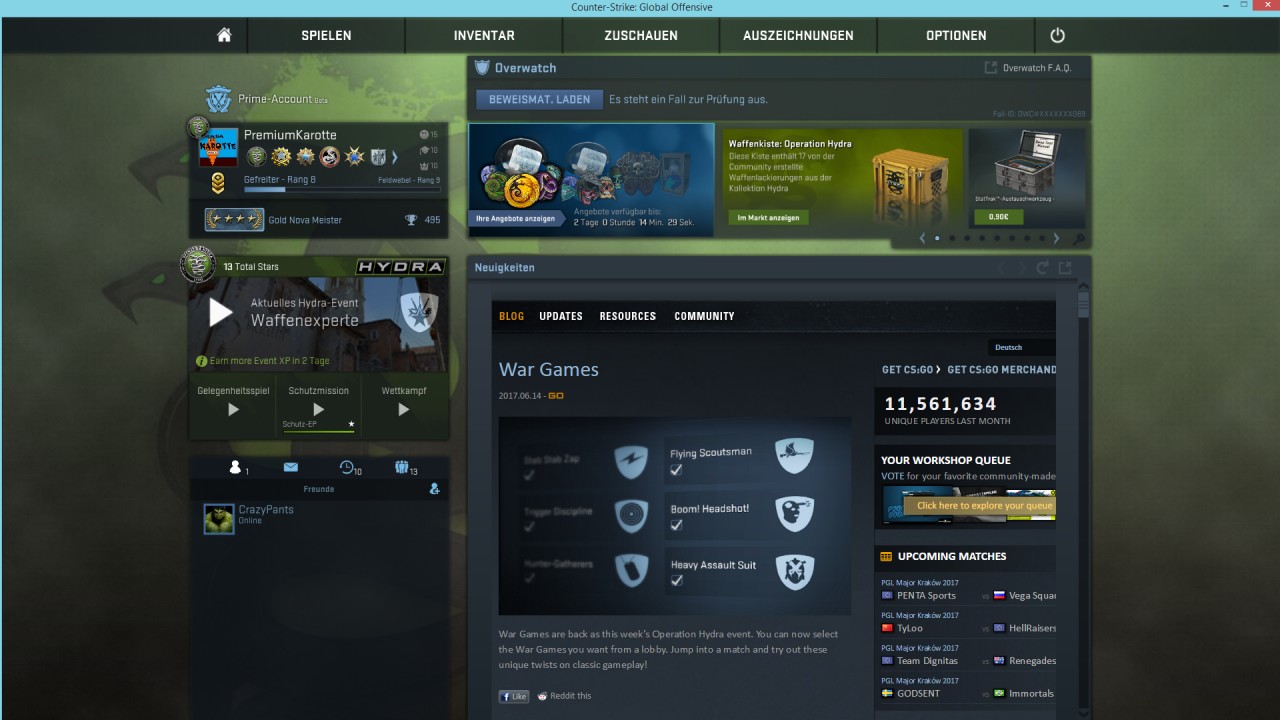Open PremiumKarotte's avatar picture

(x=219, y=148)
